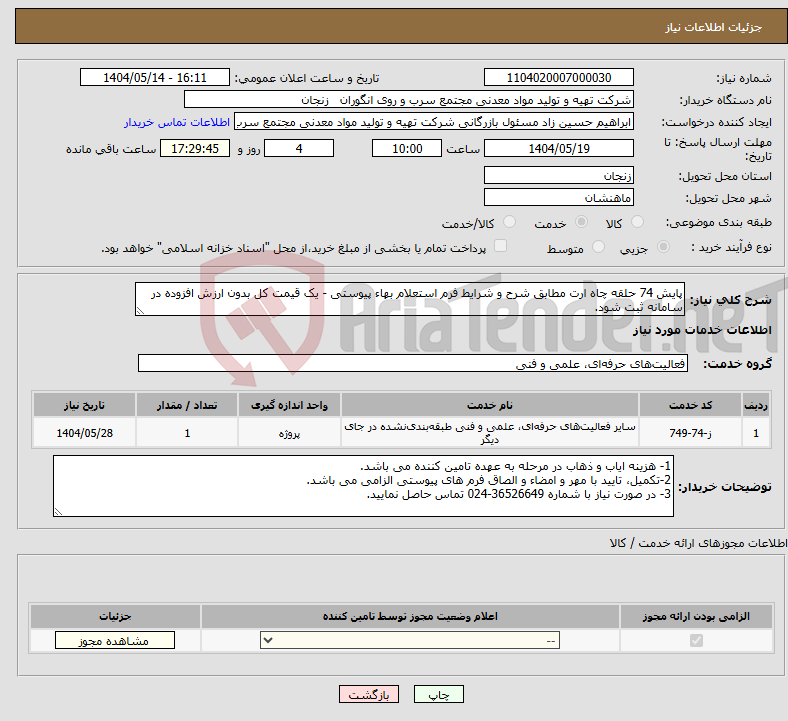Click column header تاریخ نیاز
Image resolution: width=788 pixels, height=721 pixels.
tap(84, 405)
